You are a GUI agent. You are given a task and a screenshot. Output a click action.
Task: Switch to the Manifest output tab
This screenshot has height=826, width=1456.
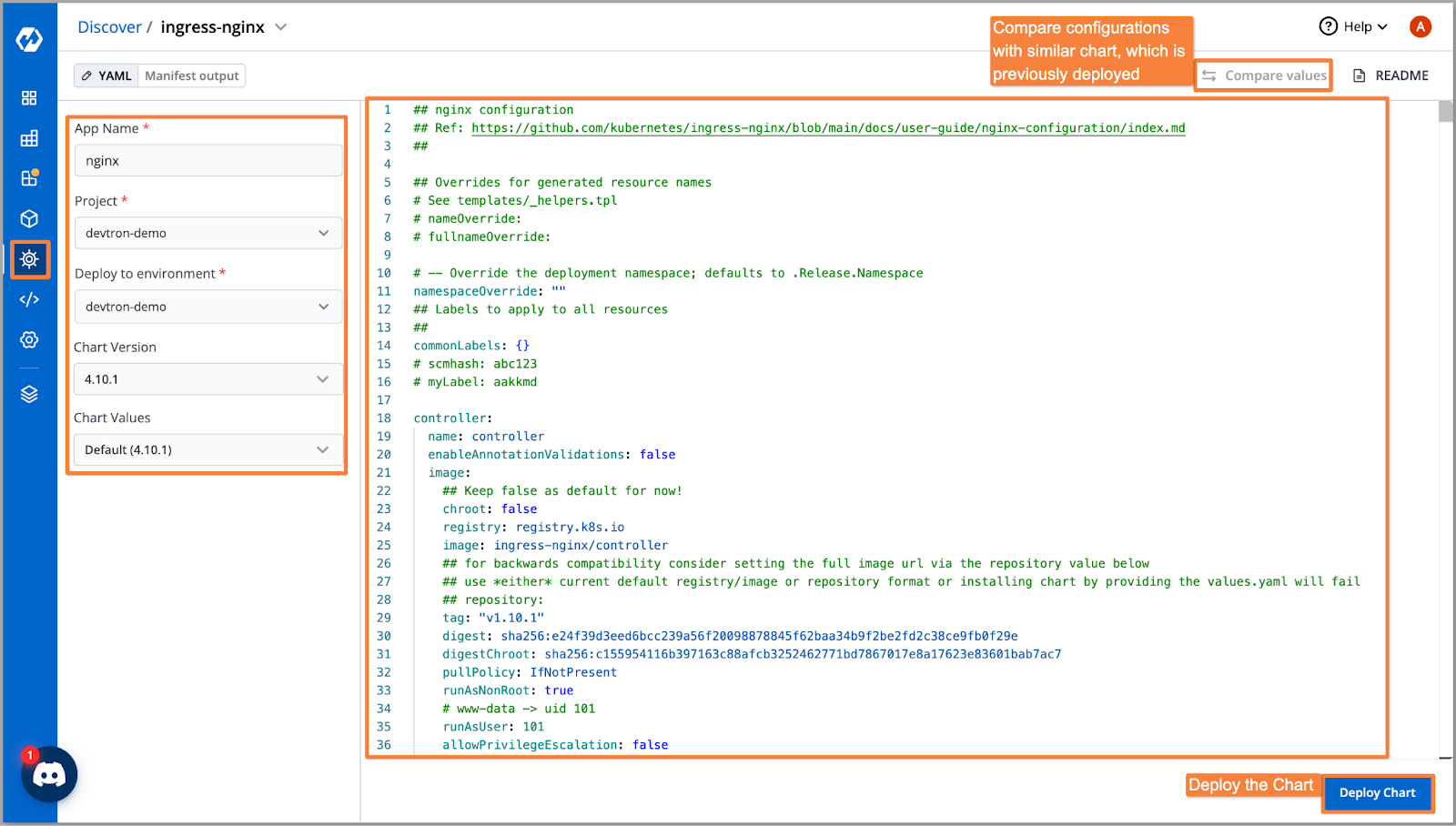tap(192, 76)
